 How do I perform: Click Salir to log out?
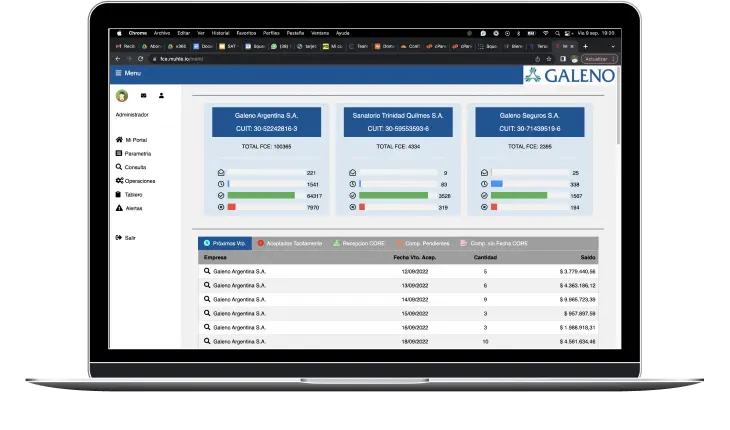pos(126,238)
